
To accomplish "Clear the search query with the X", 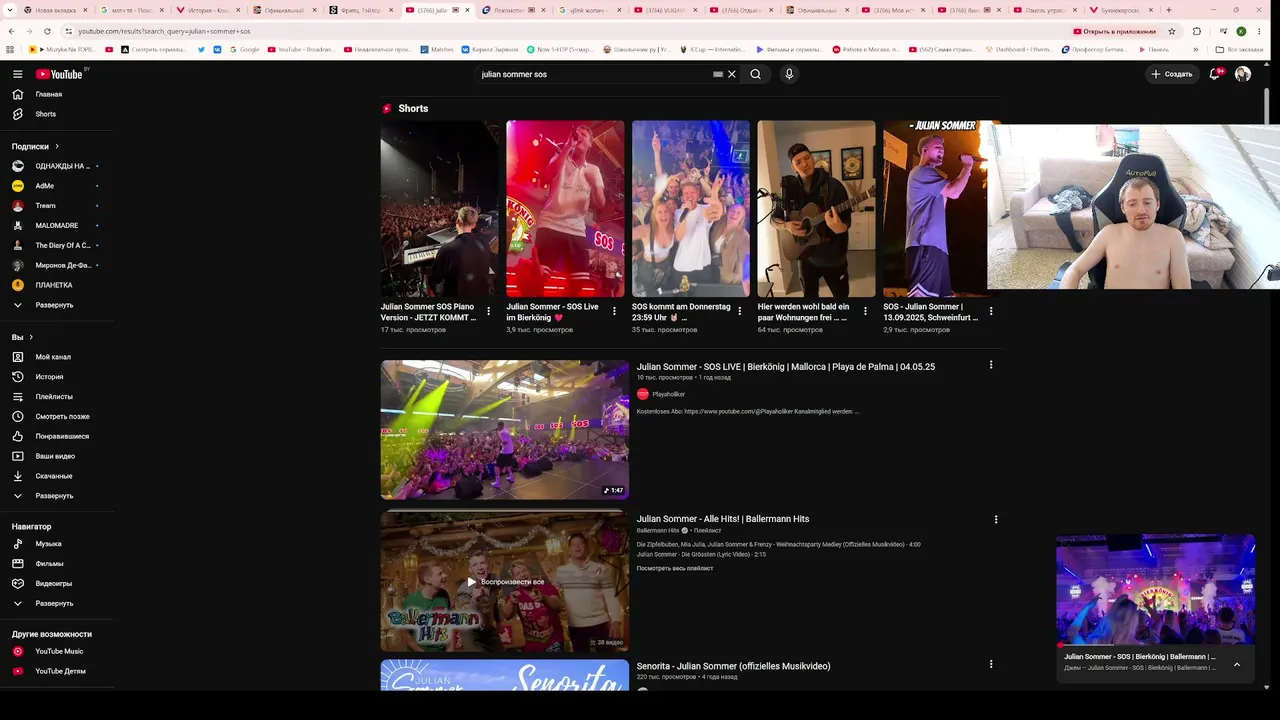I will [732, 74].
